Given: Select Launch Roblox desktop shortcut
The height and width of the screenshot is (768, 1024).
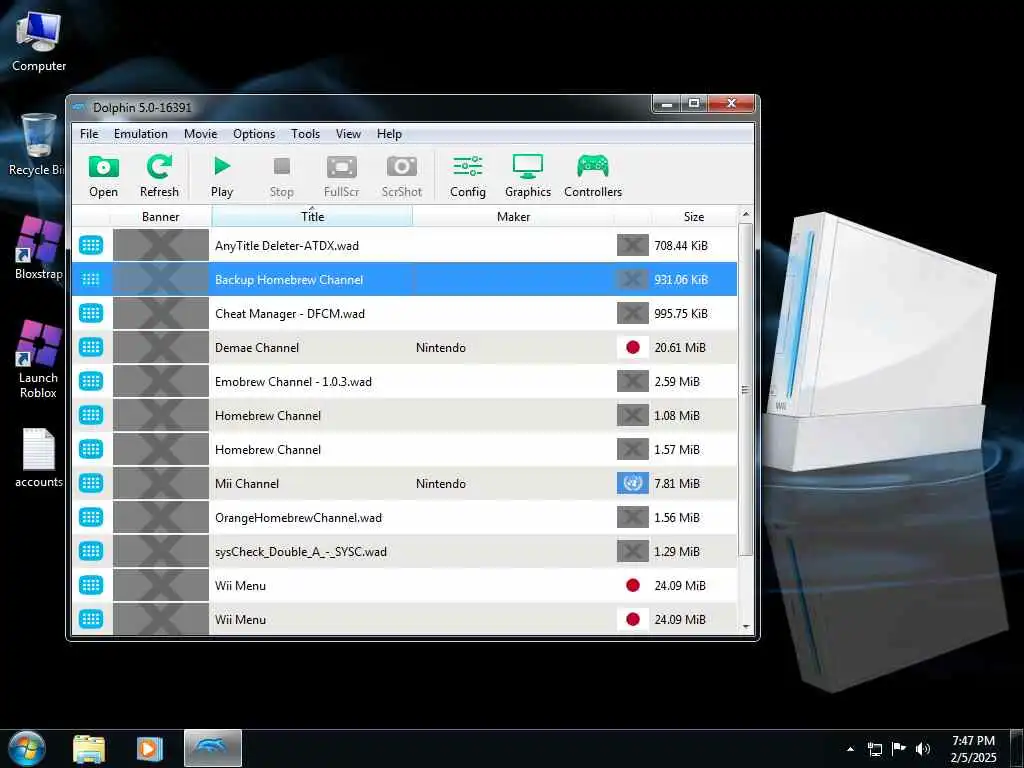Looking at the screenshot, I should pos(38,359).
